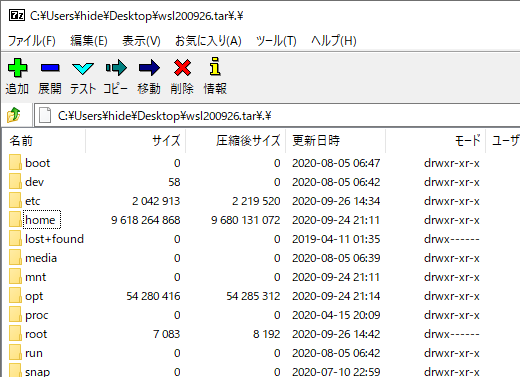Select the mnt folder icon
Screen dimensions: 520x377
pos(15,277)
